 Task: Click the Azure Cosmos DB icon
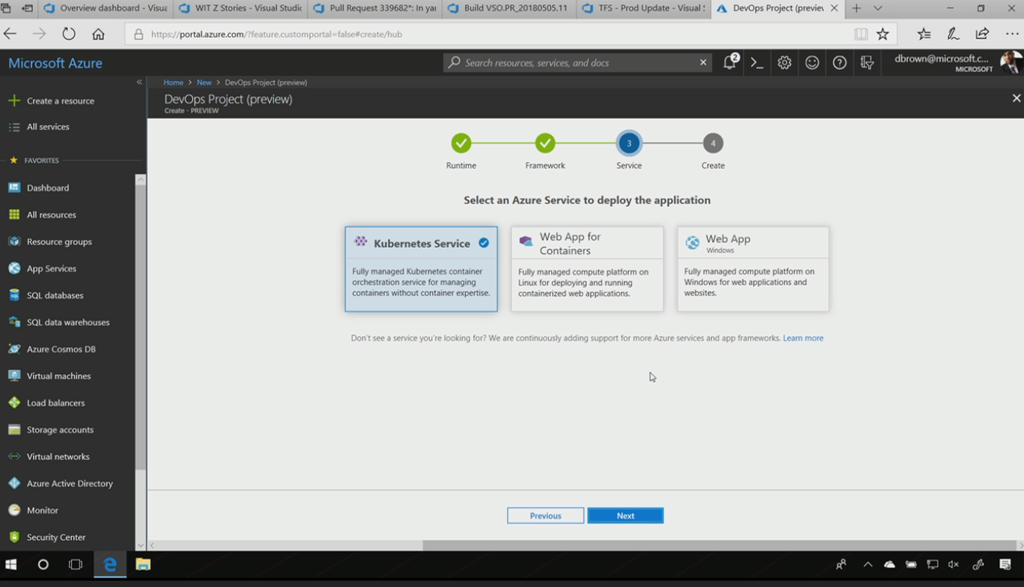pyautogui.click(x=14, y=349)
